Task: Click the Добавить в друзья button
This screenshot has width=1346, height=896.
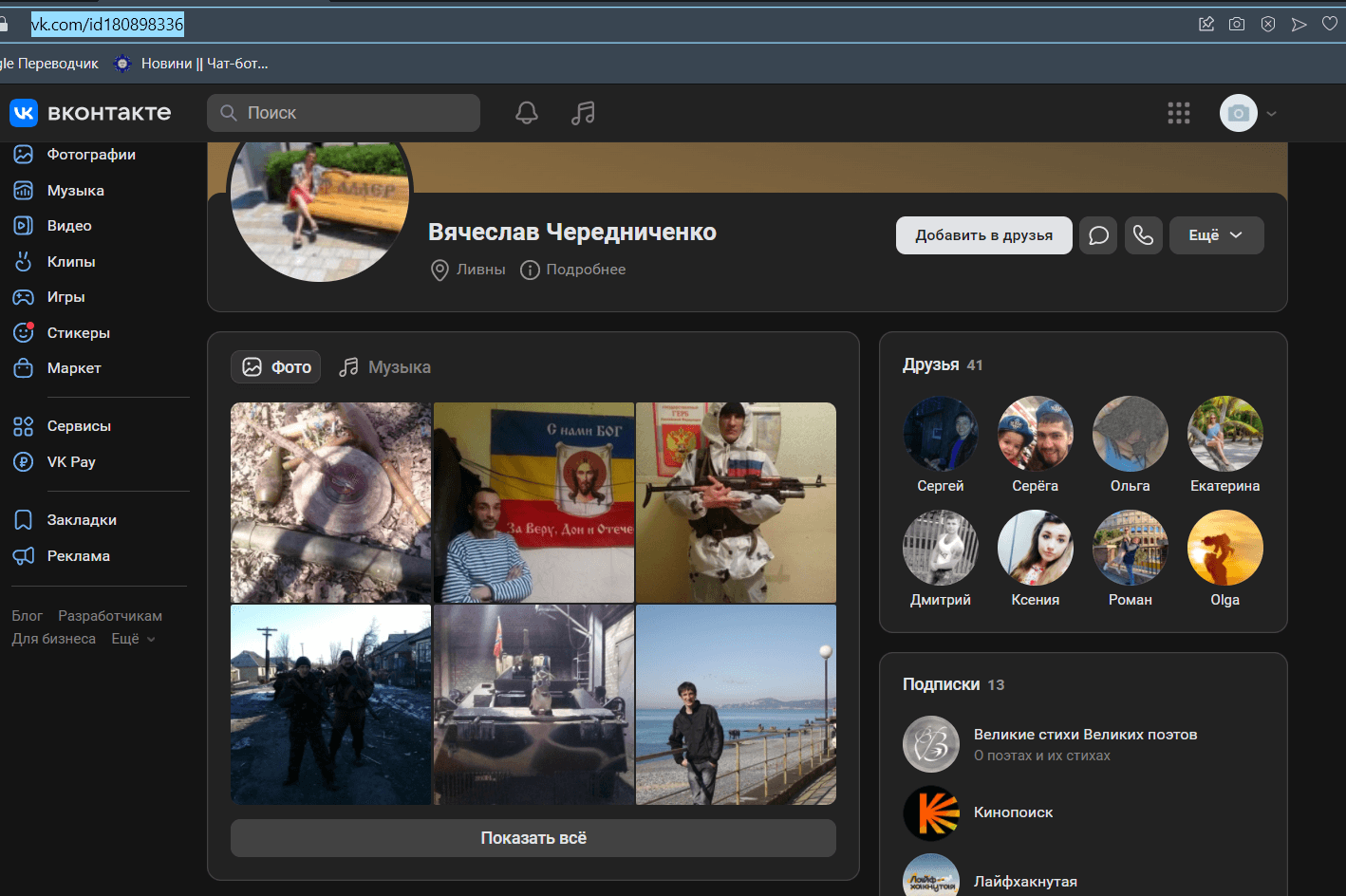Action: pyautogui.click(x=983, y=235)
